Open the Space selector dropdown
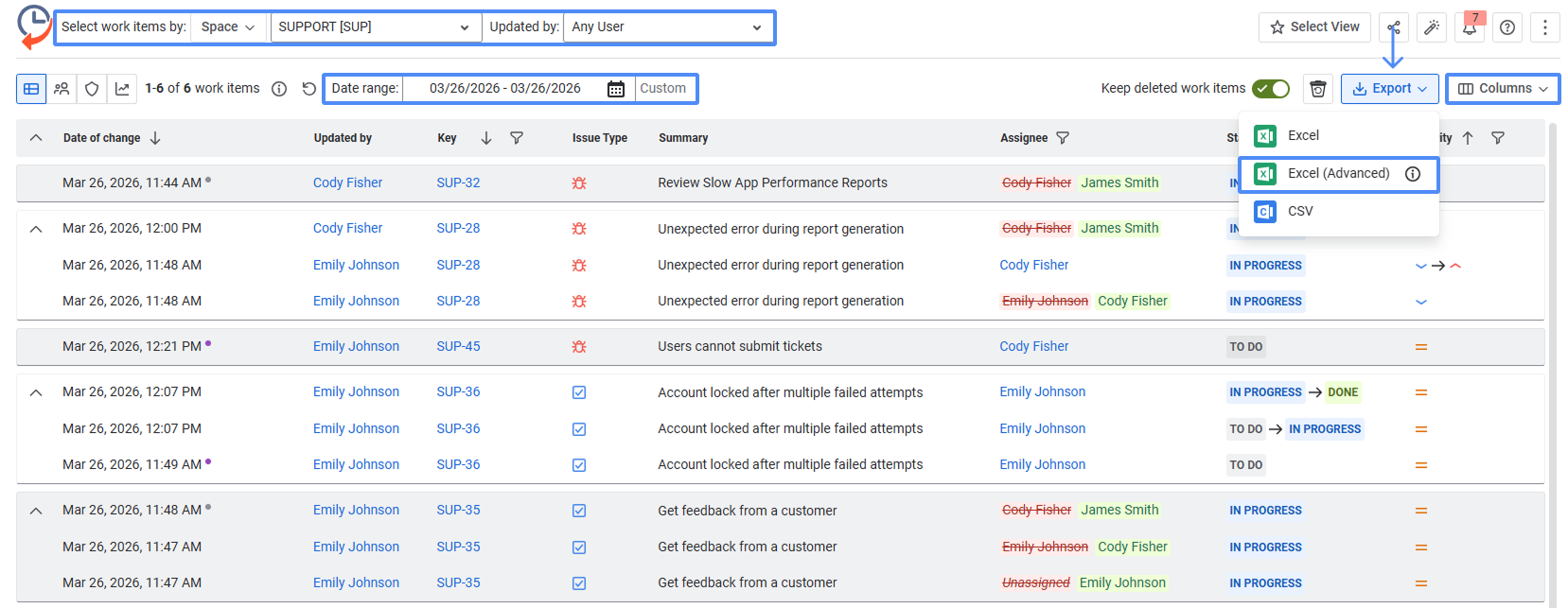 [228, 27]
